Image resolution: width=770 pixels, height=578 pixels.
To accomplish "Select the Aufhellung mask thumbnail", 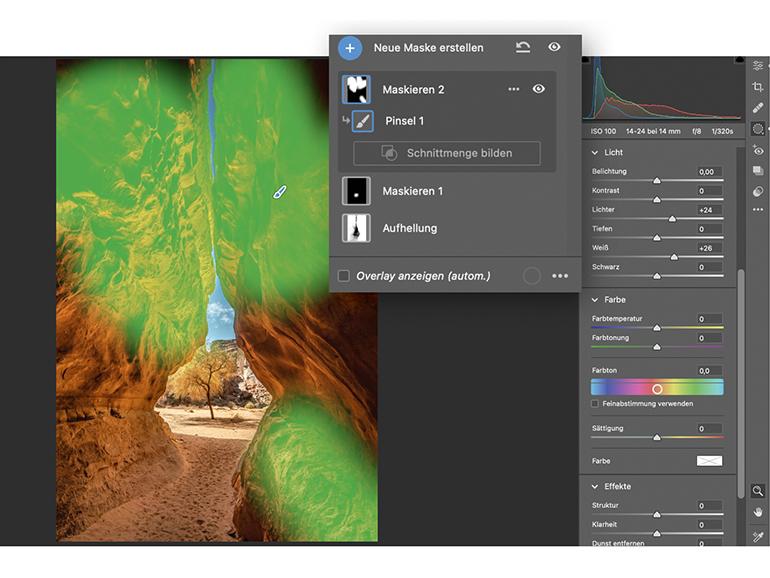I will point(356,228).
